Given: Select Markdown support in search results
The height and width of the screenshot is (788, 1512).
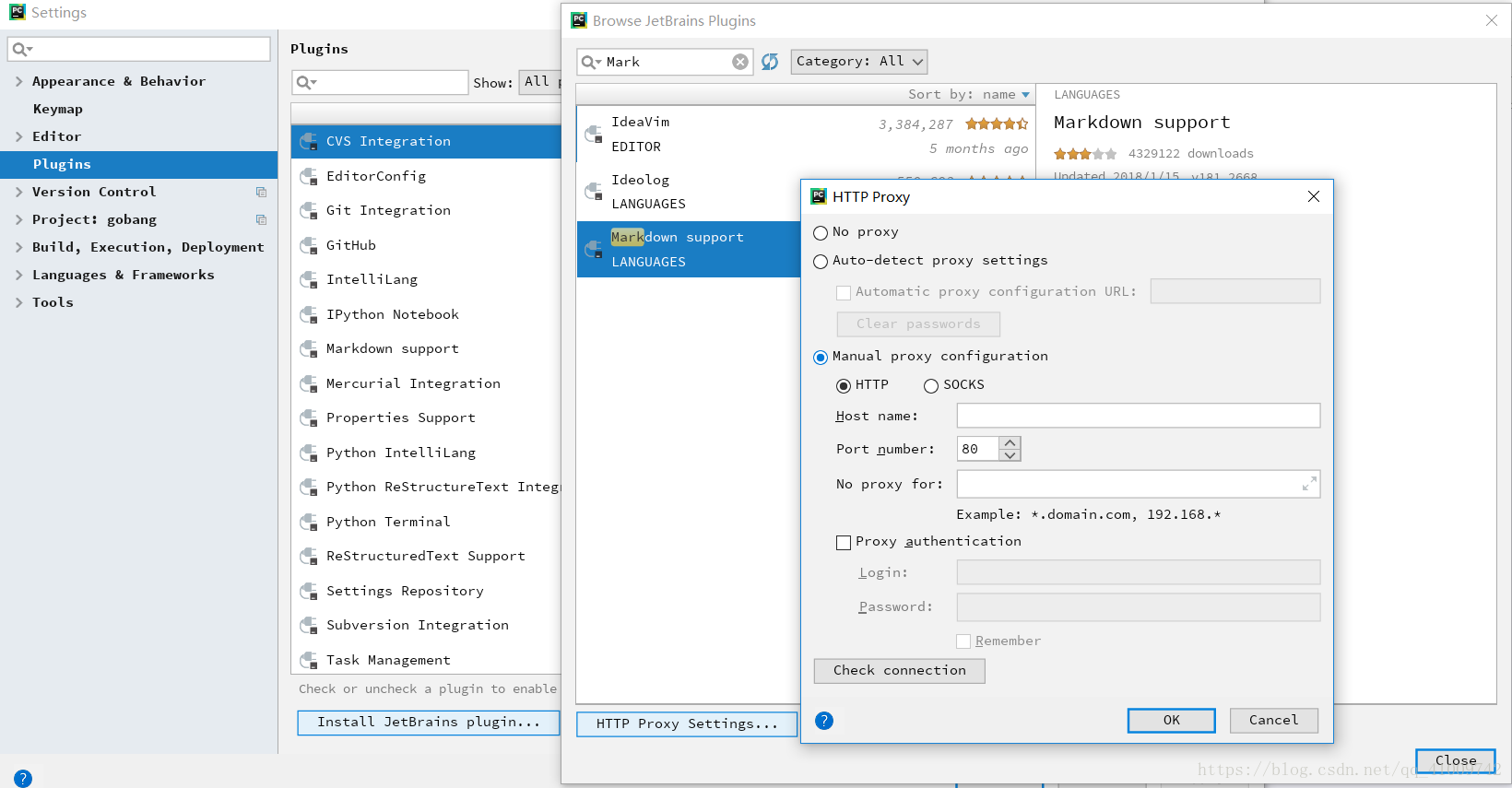Looking at the screenshot, I should click(689, 249).
